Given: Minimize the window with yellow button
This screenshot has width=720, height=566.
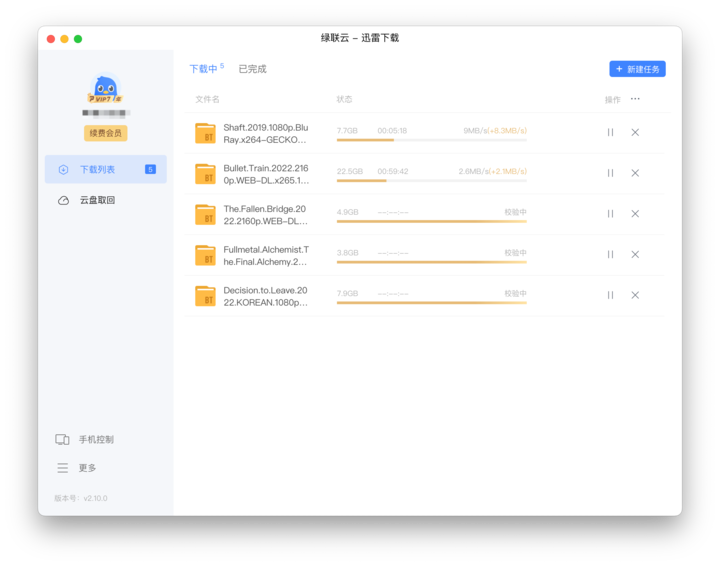Looking at the screenshot, I should tap(64, 39).
